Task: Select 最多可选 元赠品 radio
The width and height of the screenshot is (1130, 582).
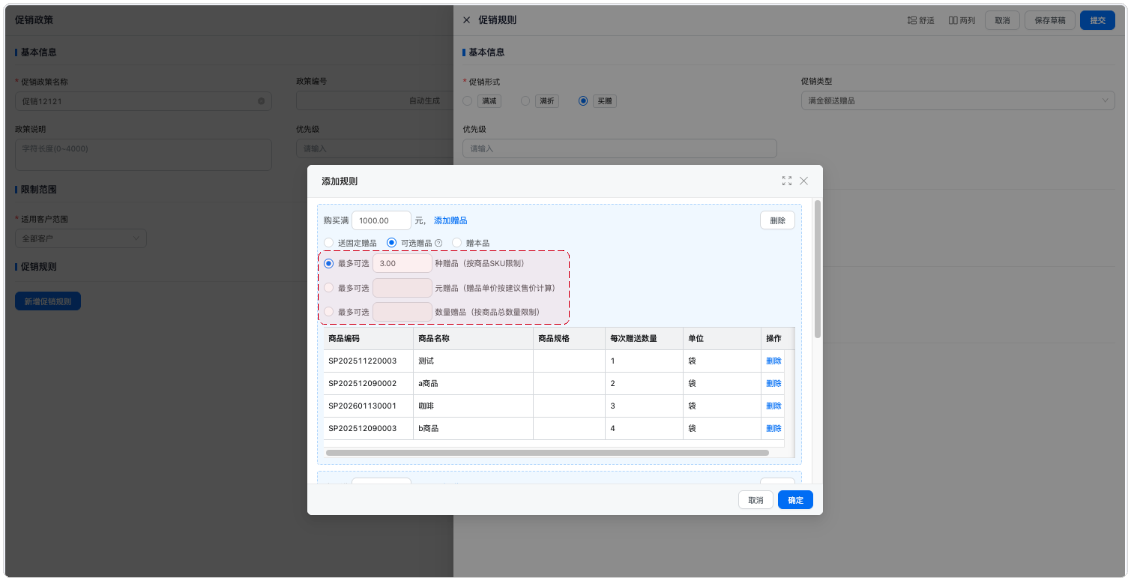Action: pyautogui.click(x=329, y=288)
